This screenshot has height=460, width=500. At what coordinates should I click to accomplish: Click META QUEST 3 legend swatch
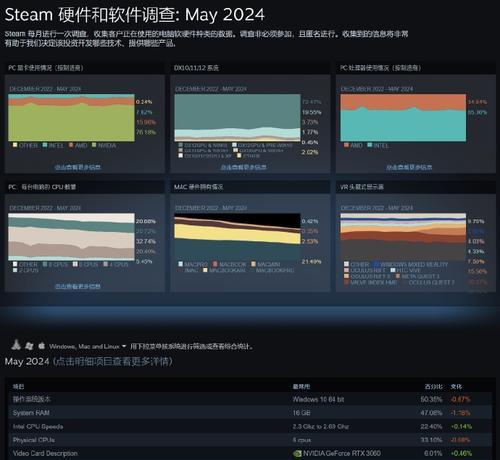pos(397,276)
